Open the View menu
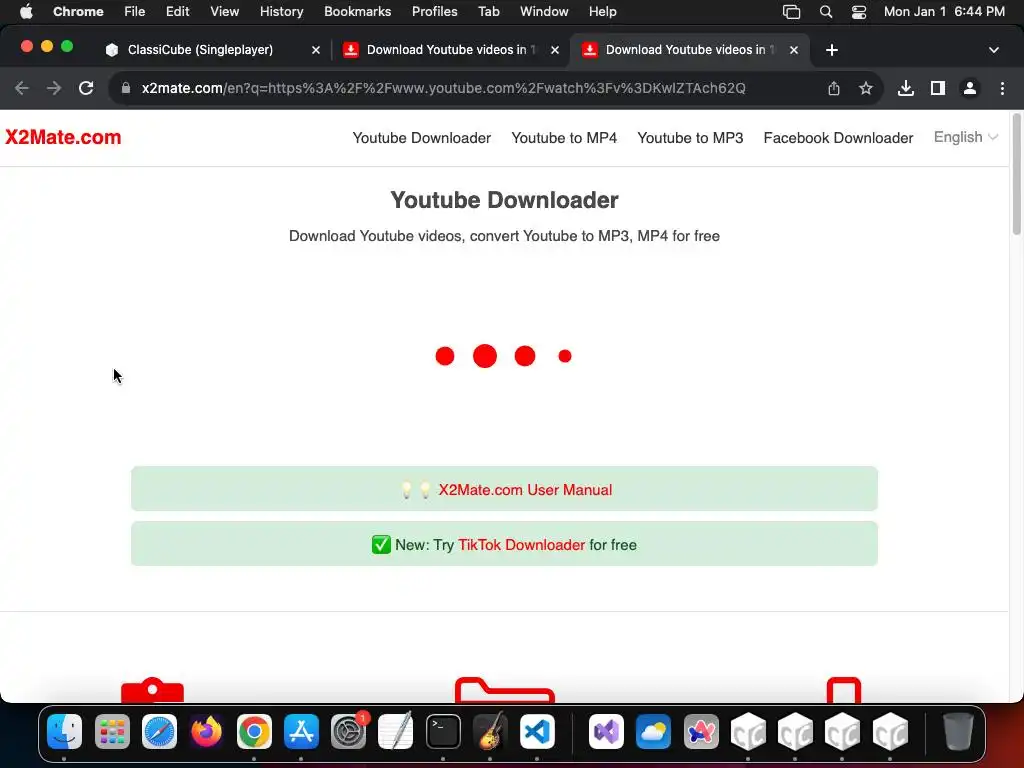The width and height of the screenshot is (1024, 768). pos(225,12)
